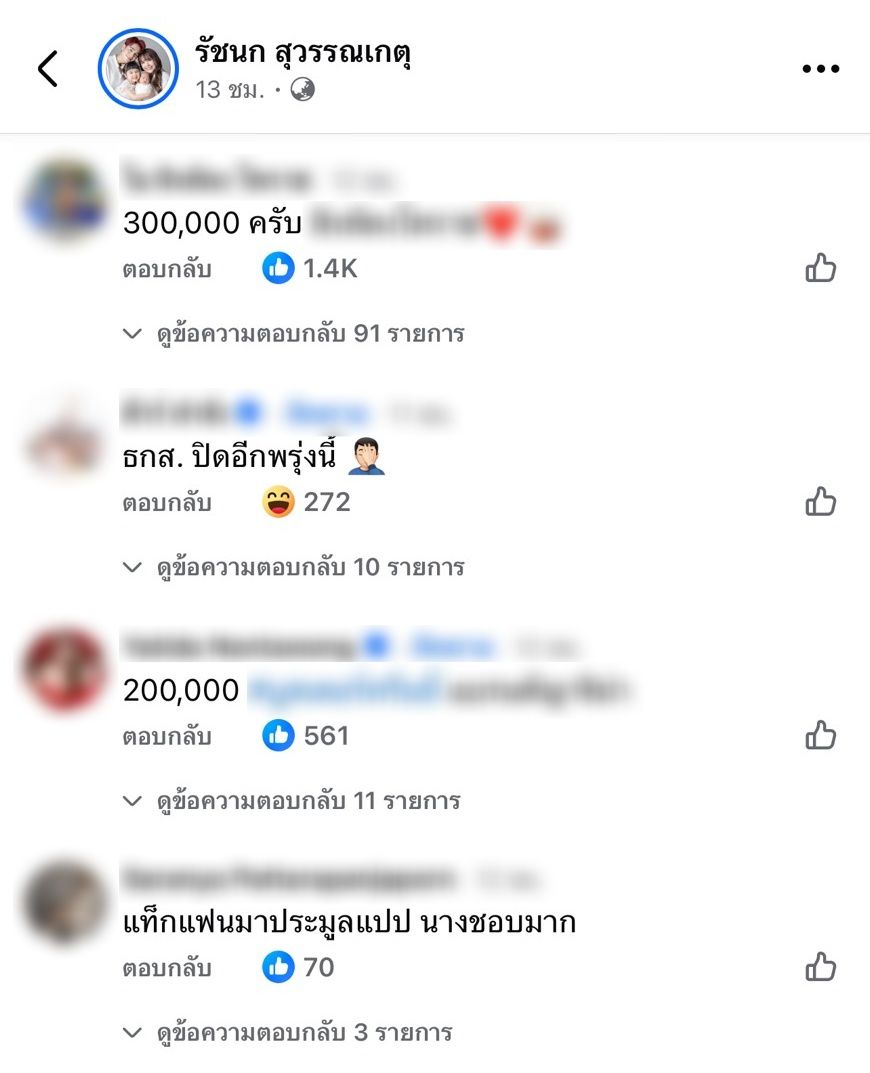Viewport: 870px width, 1073px height.
Task: View the 561 like reactions
Action: (305, 736)
